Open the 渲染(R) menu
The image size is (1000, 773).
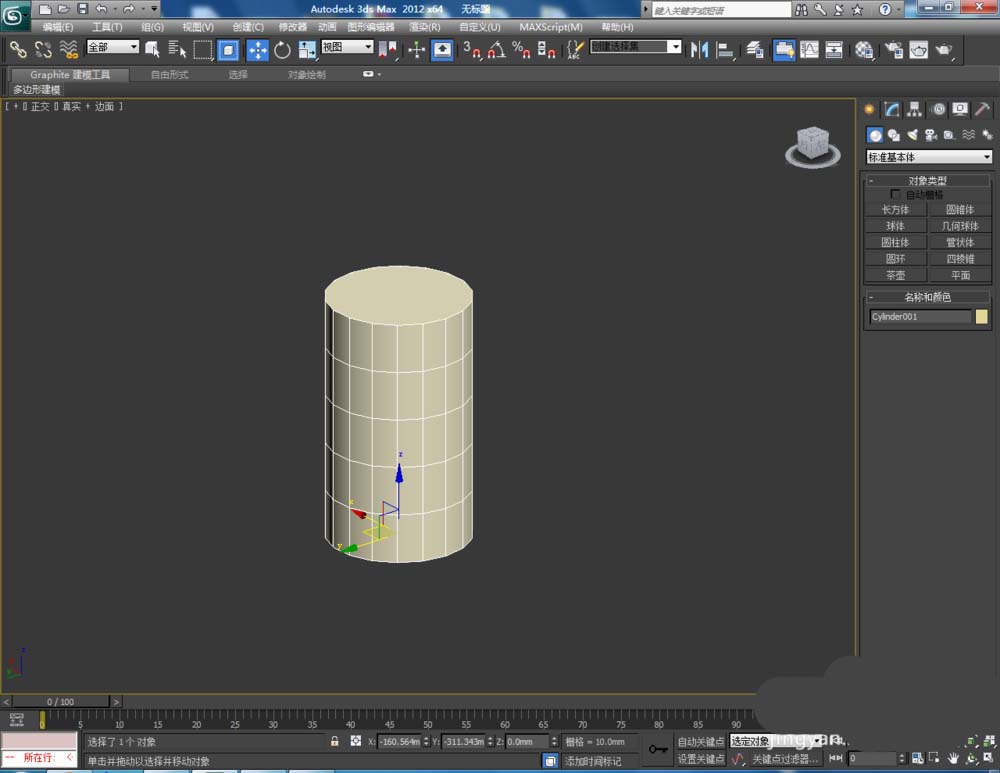(x=424, y=27)
